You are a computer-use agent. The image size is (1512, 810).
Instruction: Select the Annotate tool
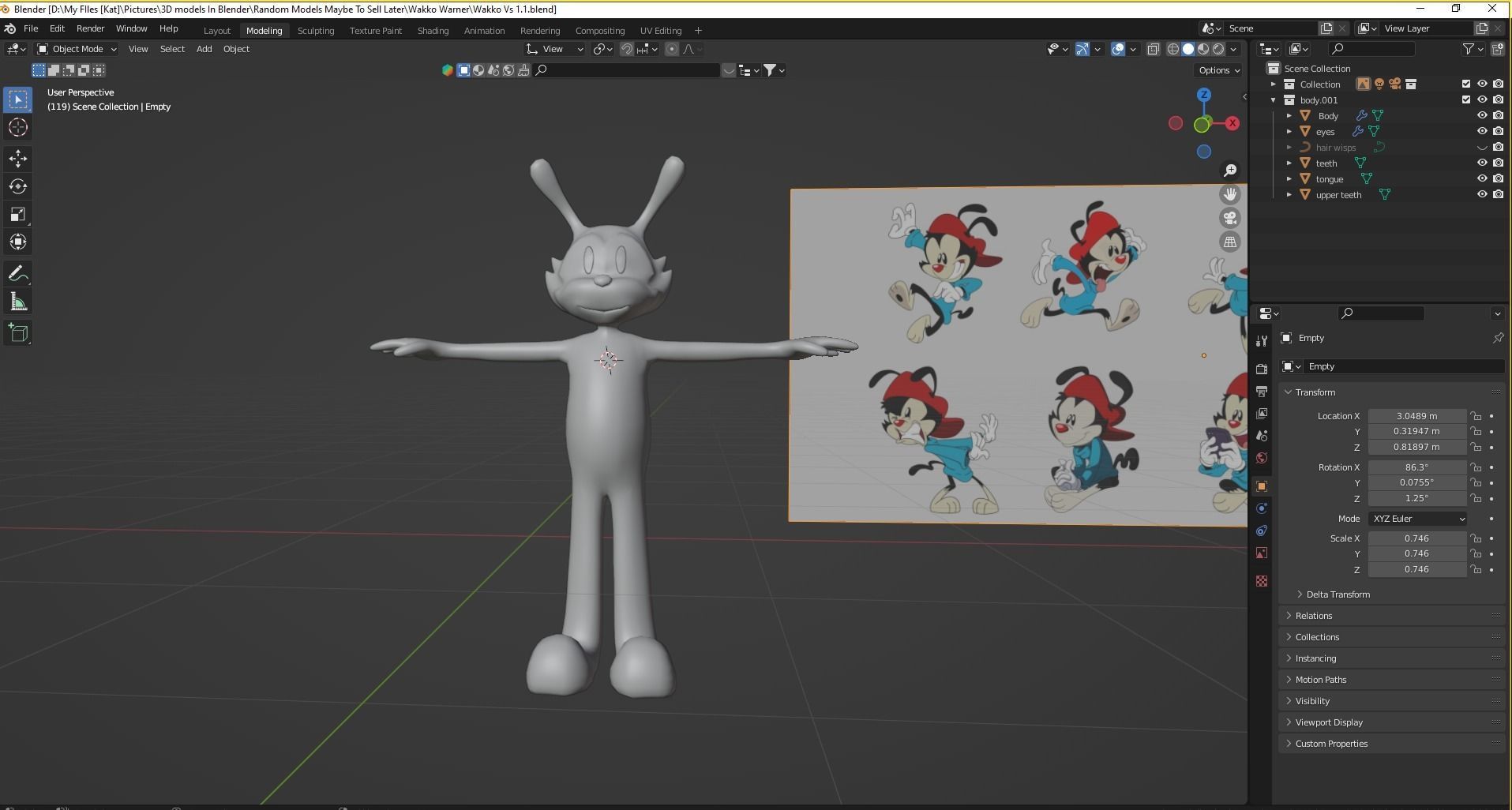click(x=18, y=274)
